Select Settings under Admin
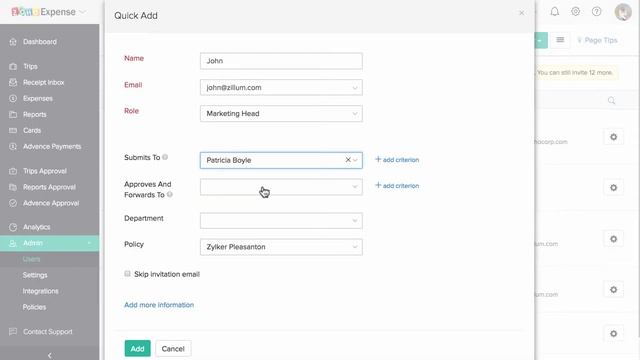640x360 pixels. [x=35, y=275]
